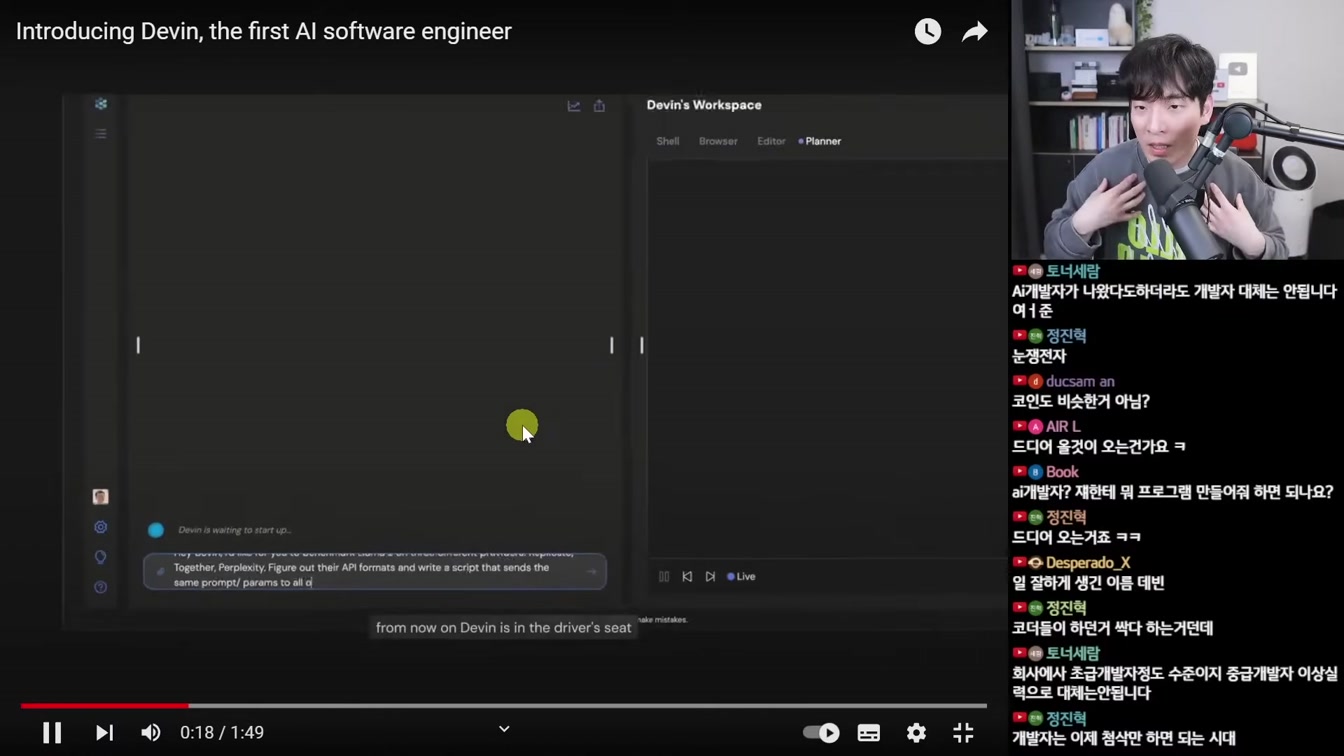Seek on the red video progress bar
The width and height of the screenshot is (1344, 756).
pyautogui.click(x=504, y=706)
